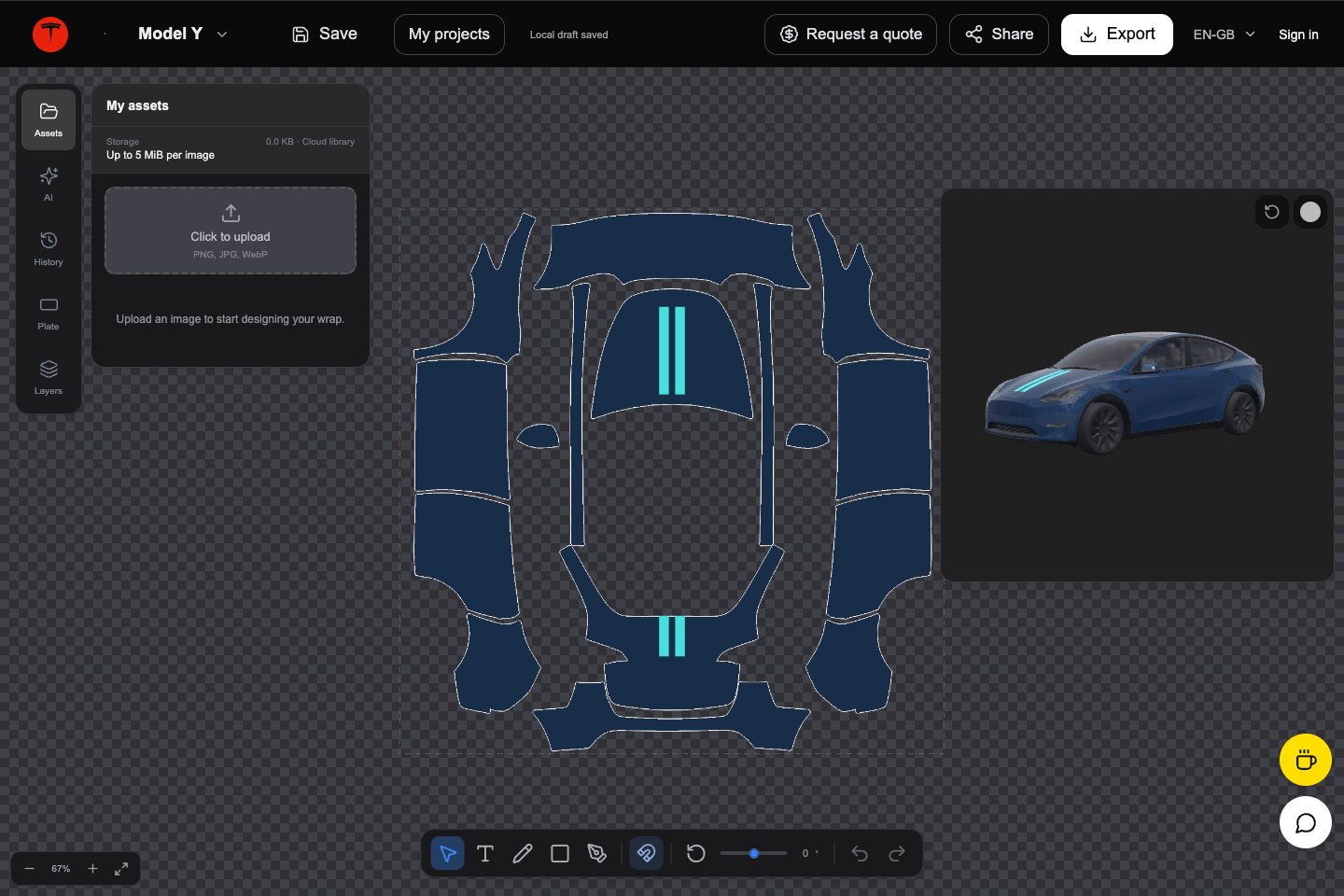This screenshot has width=1344, height=896.
Task: Click the Sign in link
Action: (x=1298, y=35)
